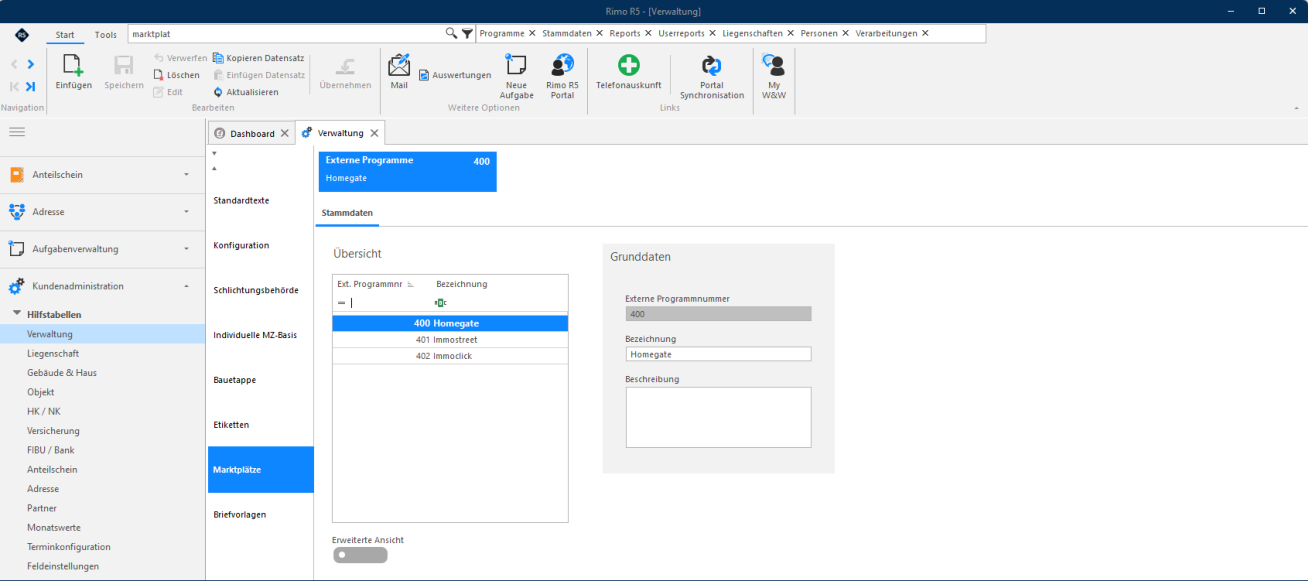Toggle the Erweiterte Ansicht switch
This screenshot has width=1309, height=581.
[360, 555]
